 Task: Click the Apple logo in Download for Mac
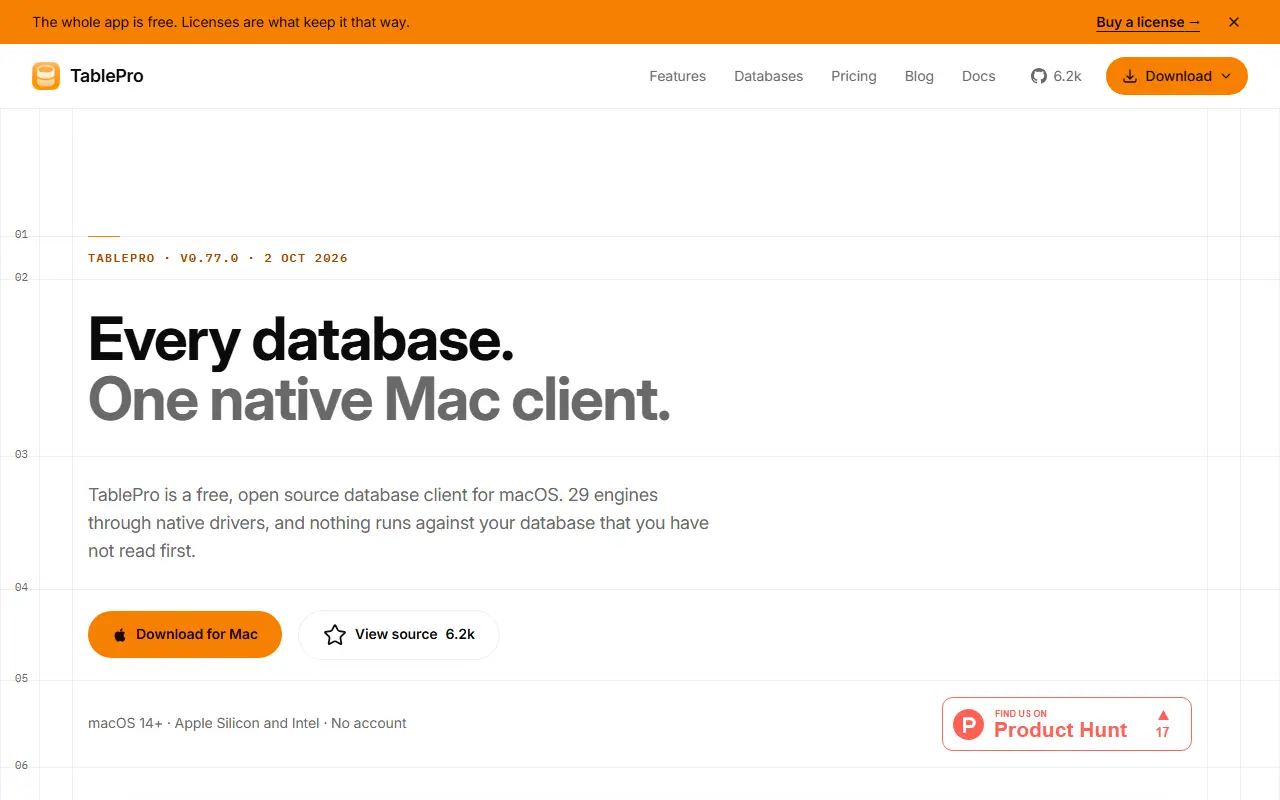[120, 635]
